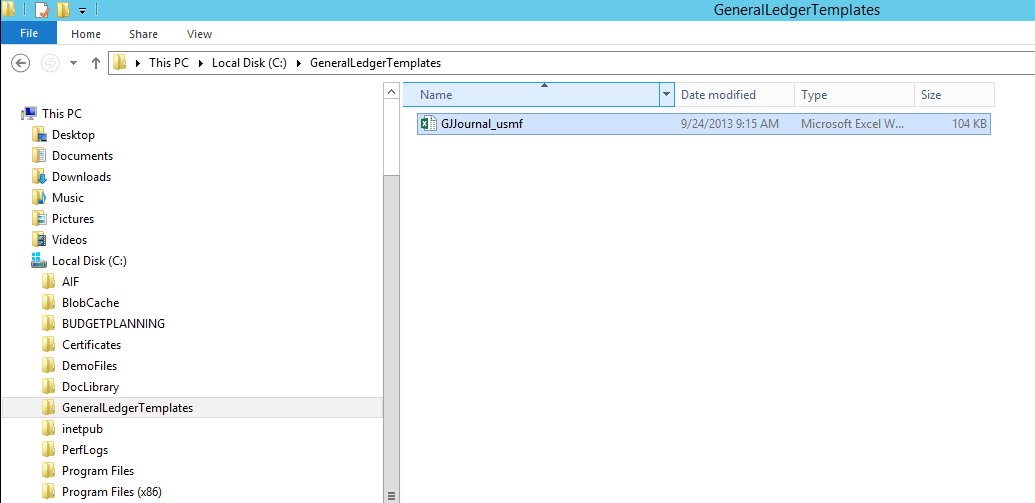The width and height of the screenshot is (1035, 503).
Task: Click the navigation pane scroll up arrow
Action: [x=392, y=91]
